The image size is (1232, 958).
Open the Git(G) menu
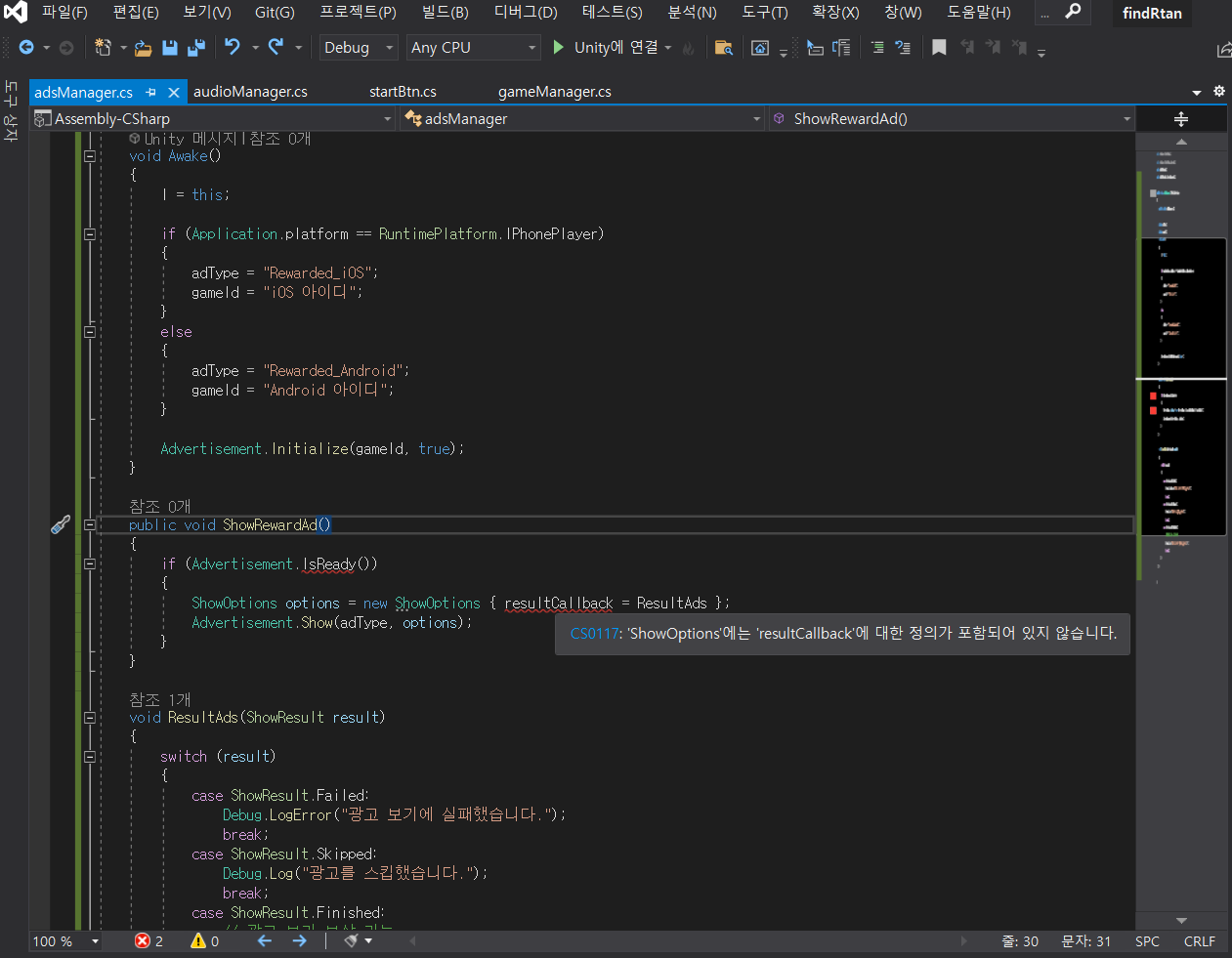pyautogui.click(x=275, y=12)
